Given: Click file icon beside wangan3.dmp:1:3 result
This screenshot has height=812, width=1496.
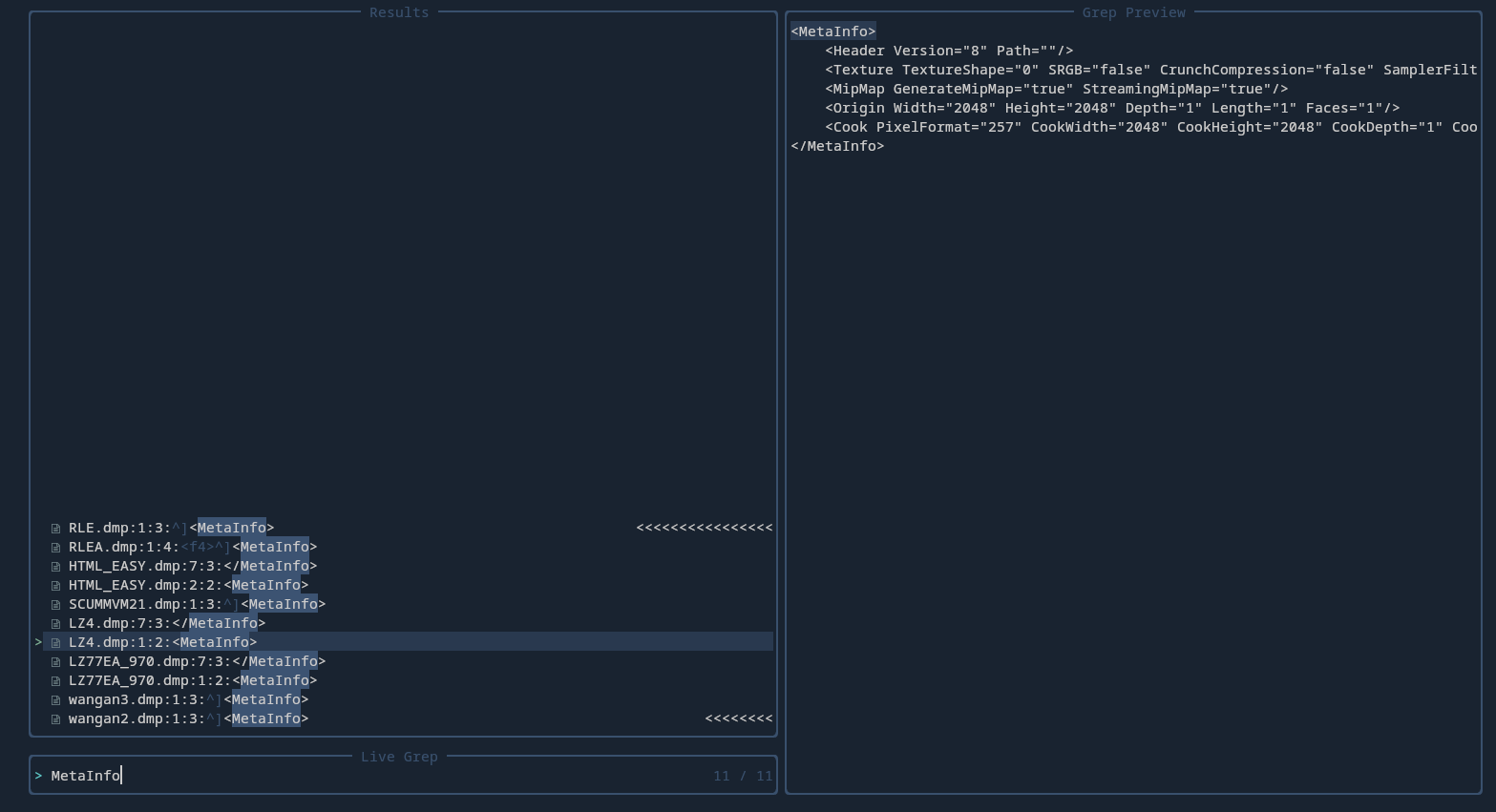Looking at the screenshot, I should [56, 699].
